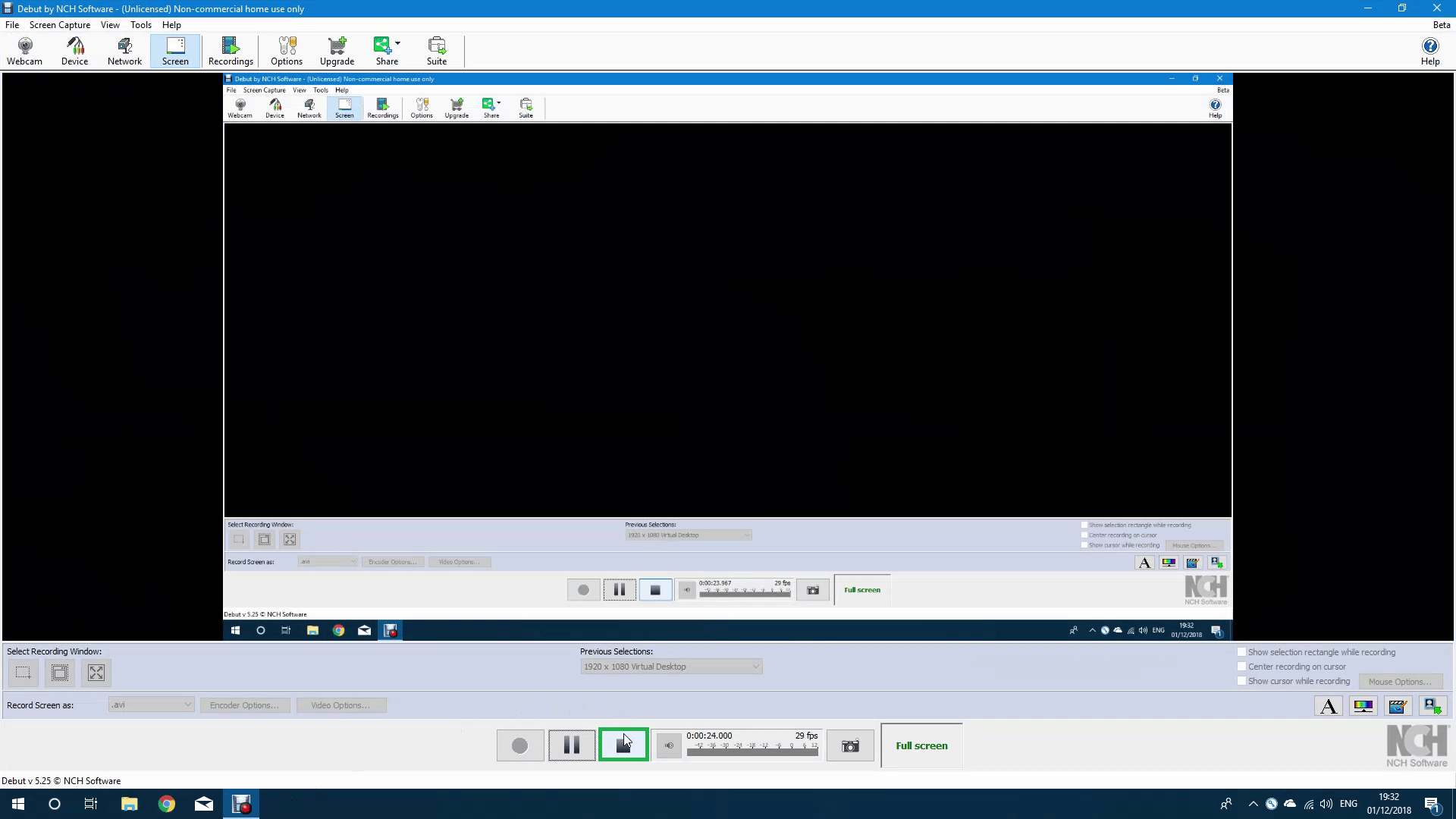Open Mouse Options
Viewport: 1456px width, 819px height.
point(1400,682)
